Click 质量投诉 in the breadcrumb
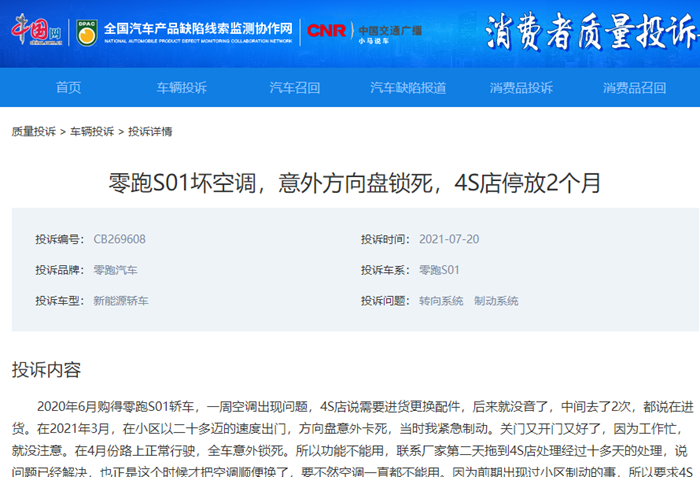 [x=34, y=131]
